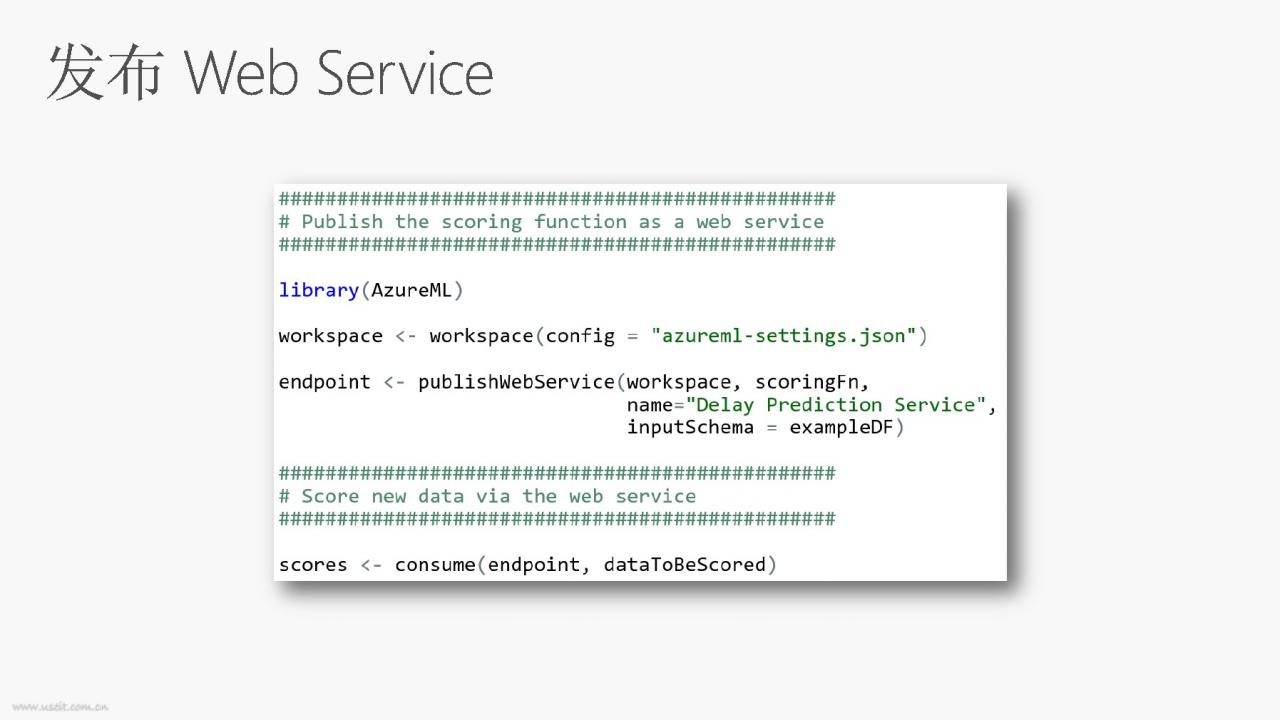Click the string "Delay Prediction Service"
This screenshot has width=1280, height=720.
click(x=836, y=405)
